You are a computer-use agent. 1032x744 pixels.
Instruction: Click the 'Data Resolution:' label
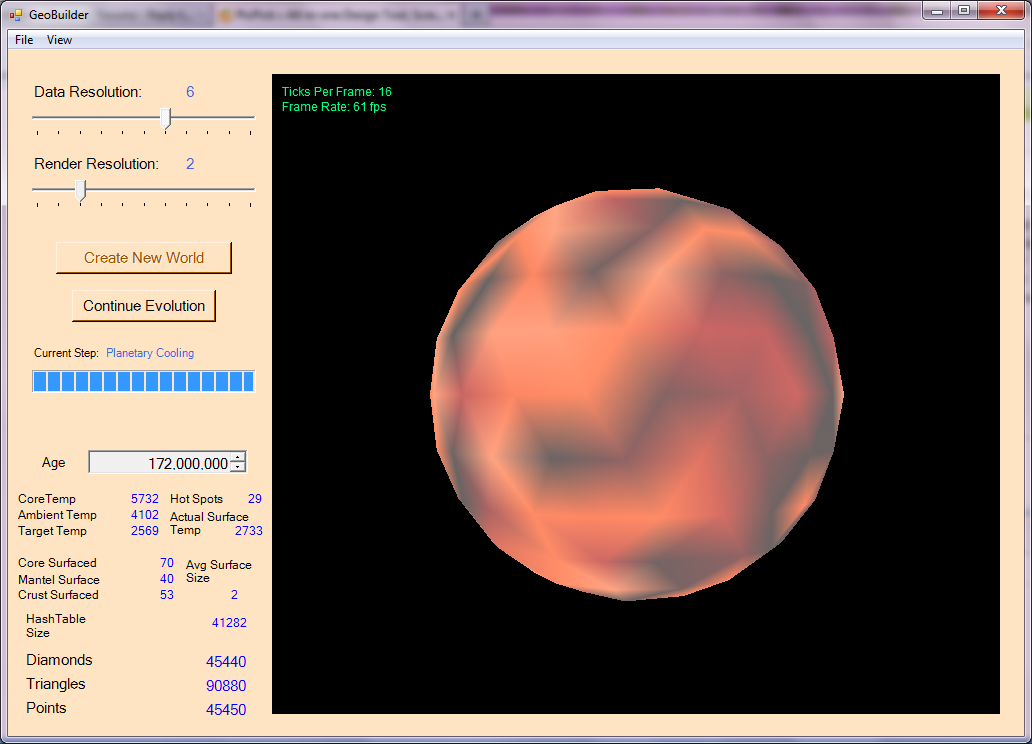[x=88, y=92]
